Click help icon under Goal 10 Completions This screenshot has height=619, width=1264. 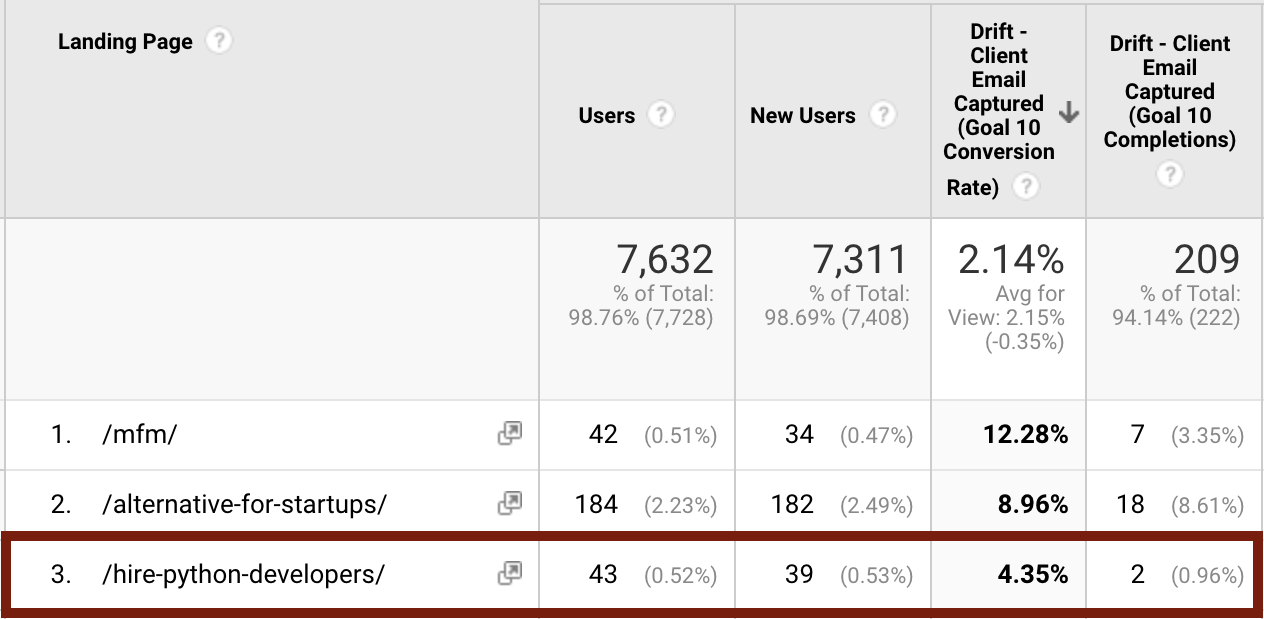[x=1170, y=174]
